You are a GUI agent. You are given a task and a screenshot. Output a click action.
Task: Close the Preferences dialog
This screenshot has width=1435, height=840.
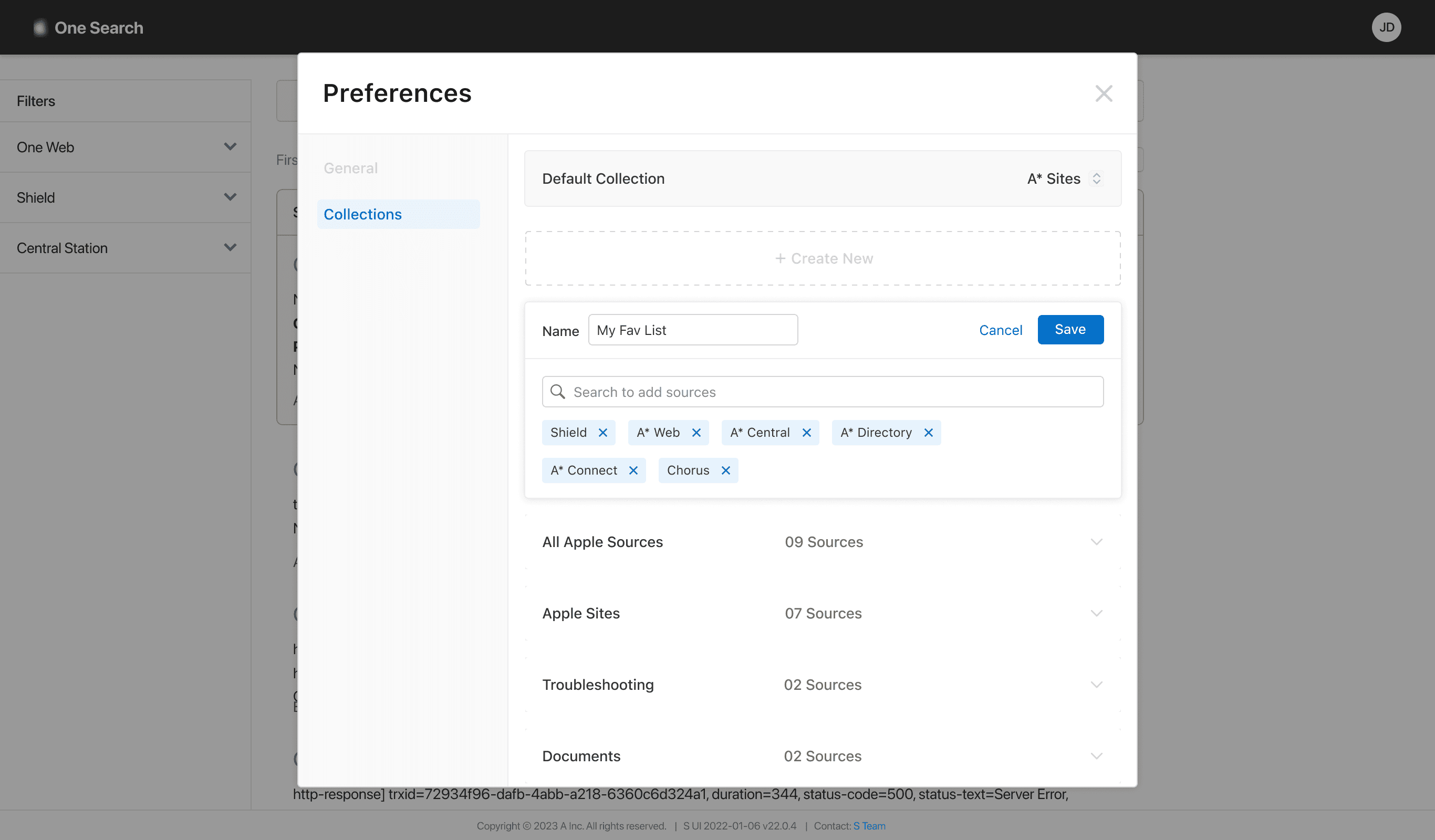click(x=1103, y=93)
